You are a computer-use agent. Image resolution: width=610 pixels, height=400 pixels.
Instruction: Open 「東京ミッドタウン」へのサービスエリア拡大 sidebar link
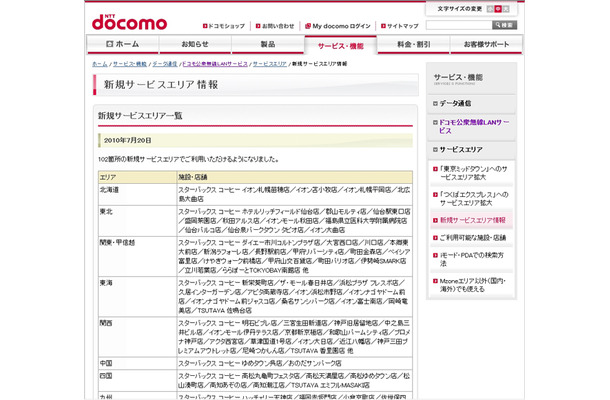coord(473,173)
